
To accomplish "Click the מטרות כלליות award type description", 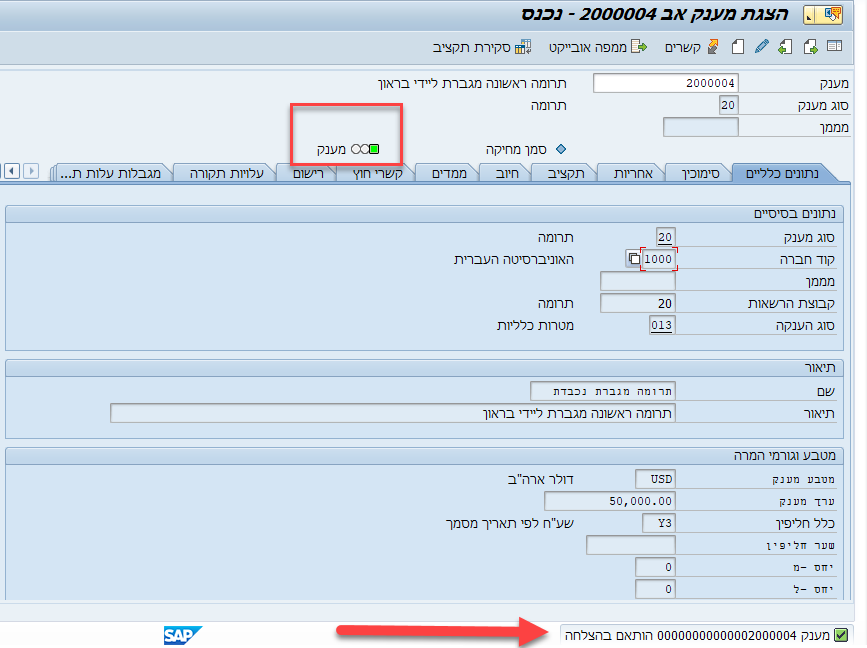I will (x=535, y=326).
